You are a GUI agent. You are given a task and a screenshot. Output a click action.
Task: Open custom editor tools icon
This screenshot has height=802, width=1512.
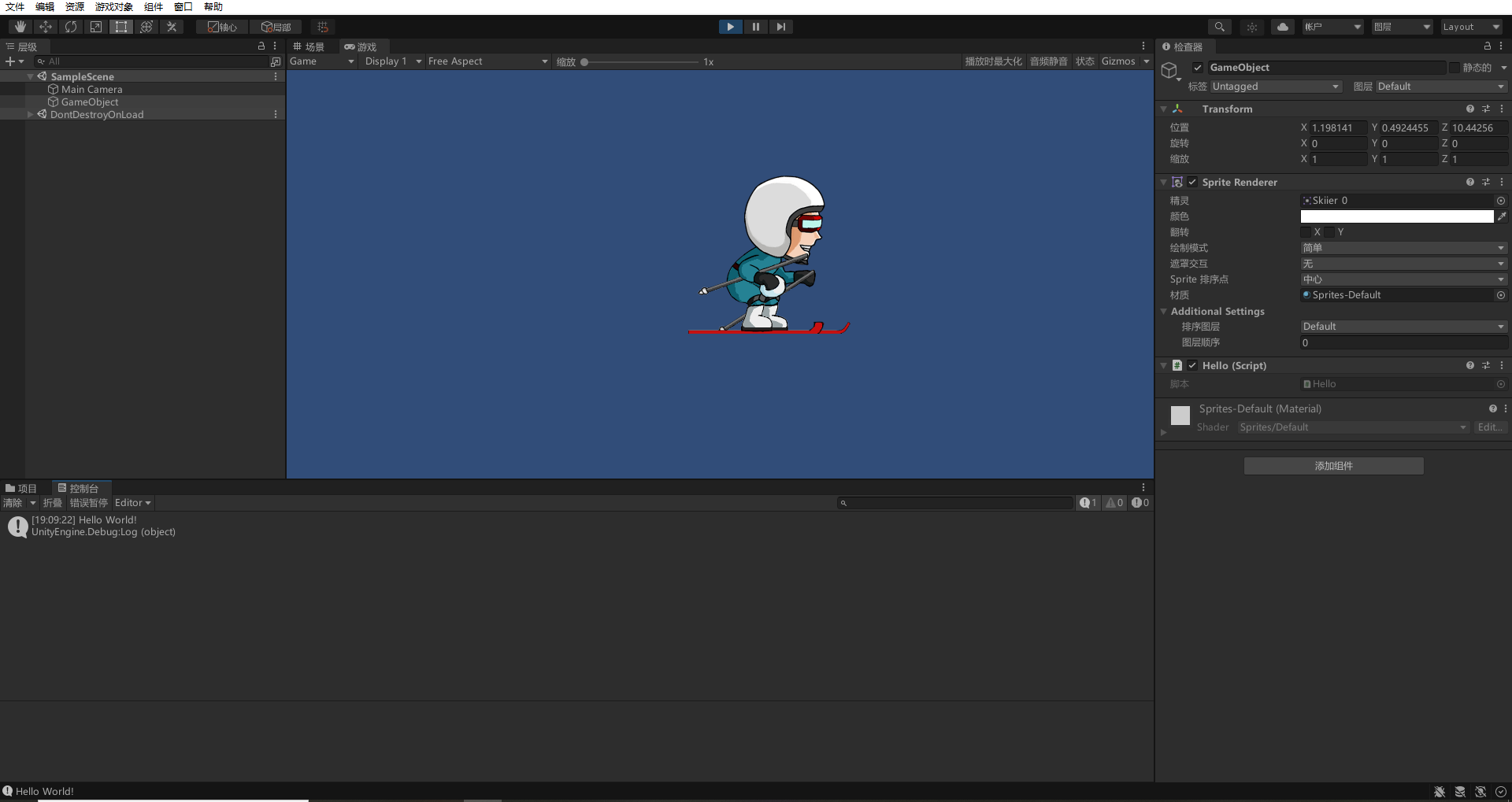pos(171,27)
